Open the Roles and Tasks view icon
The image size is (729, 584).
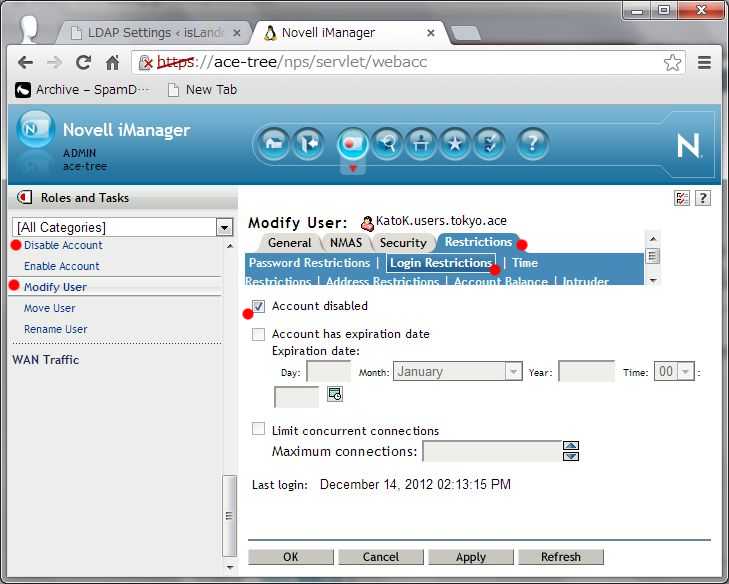pyautogui.click(x=352, y=144)
